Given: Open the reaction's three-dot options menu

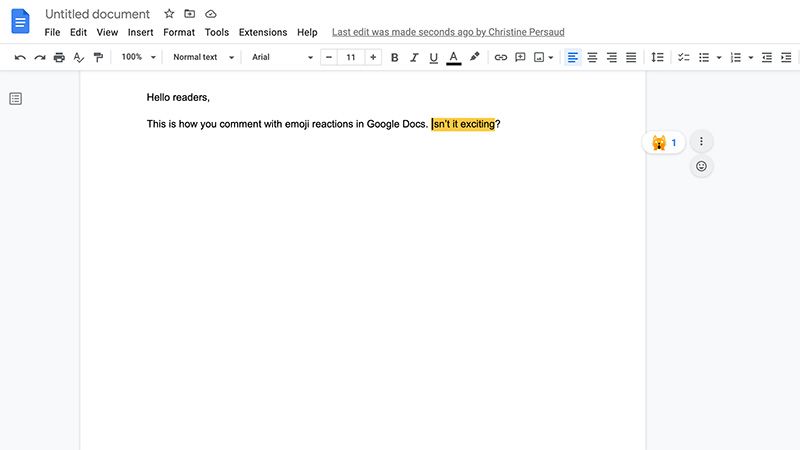Looking at the screenshot, I should 702,141.
